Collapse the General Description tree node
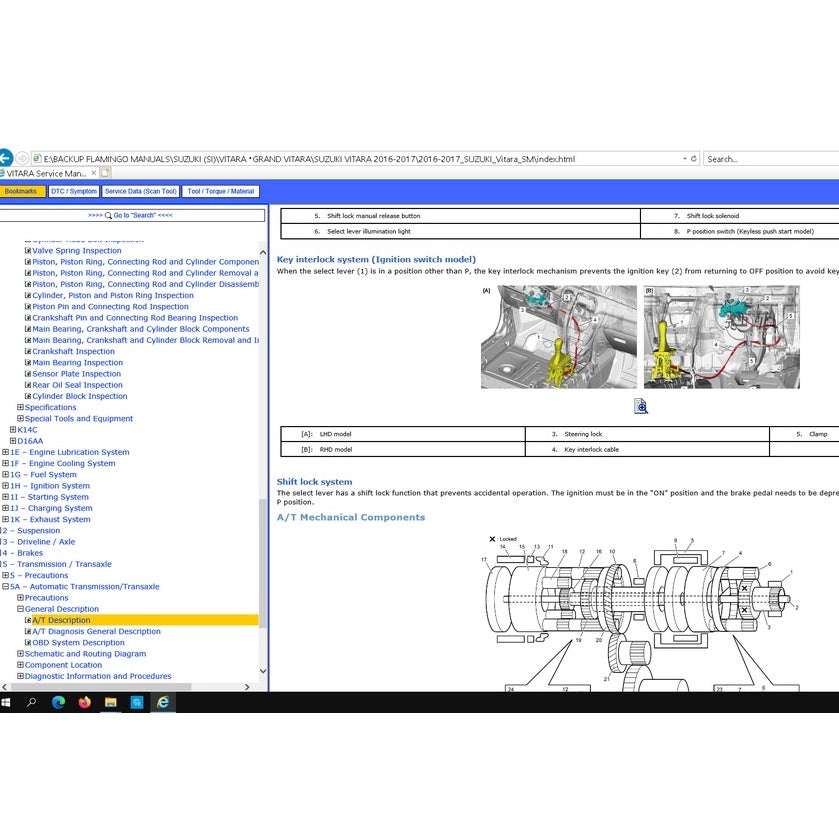The height and width of the screenshot is (839, 839). (20, 609)
